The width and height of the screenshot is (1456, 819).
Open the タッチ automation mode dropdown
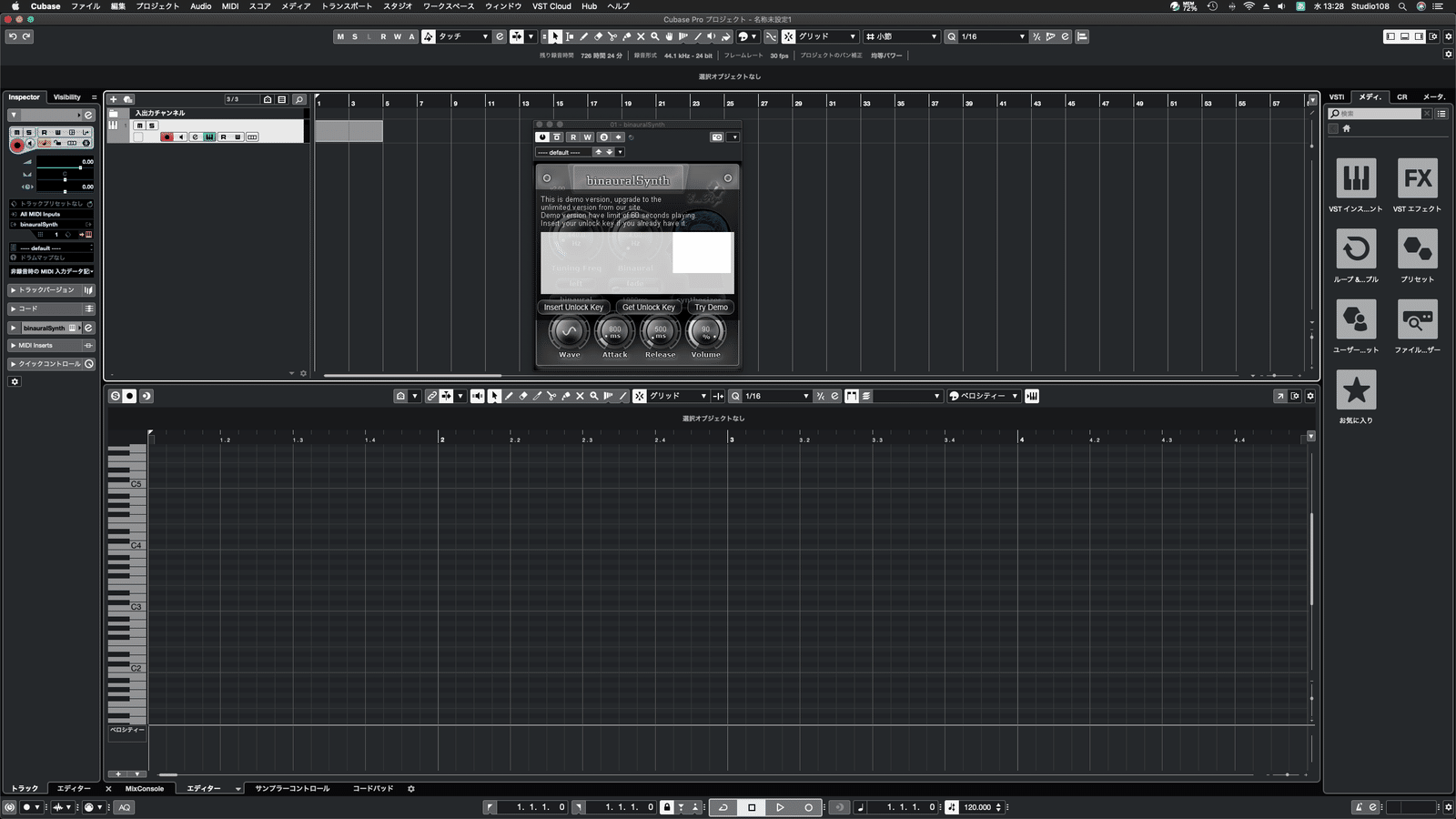(x=464, y=36)
